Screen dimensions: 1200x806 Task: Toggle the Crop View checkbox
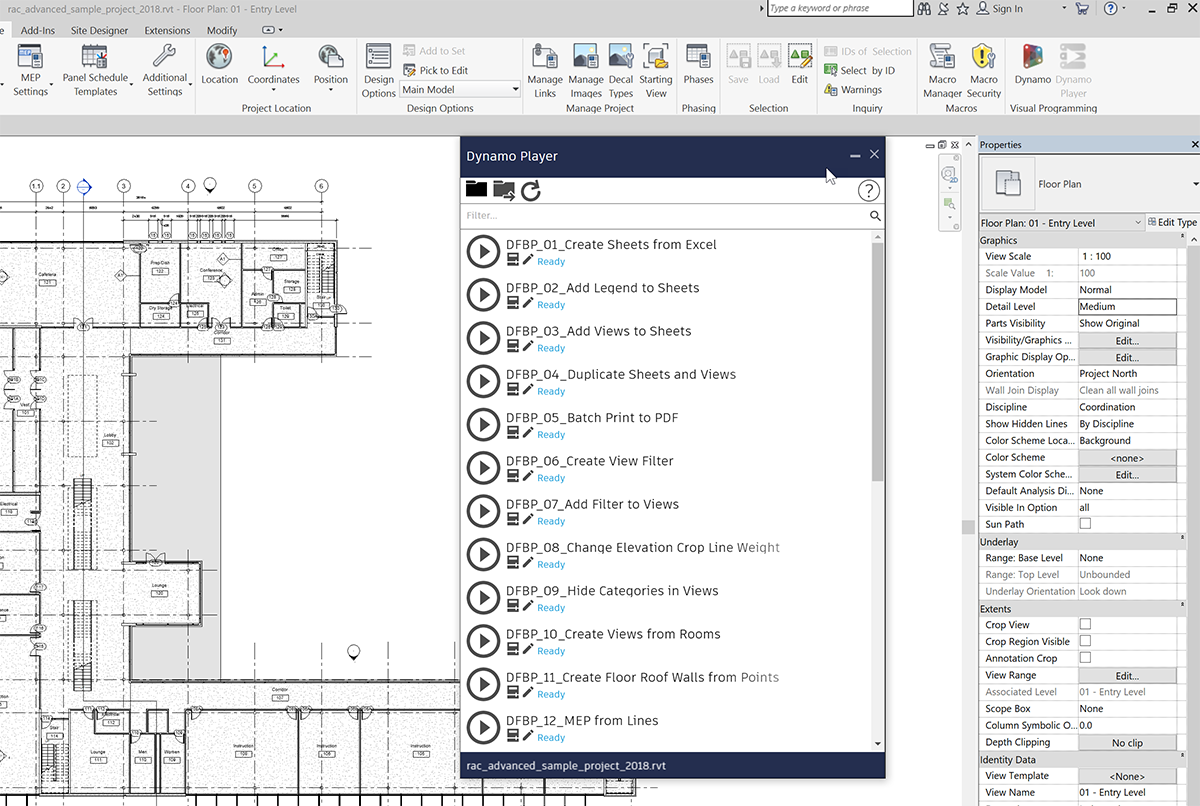coord(1085,625)
